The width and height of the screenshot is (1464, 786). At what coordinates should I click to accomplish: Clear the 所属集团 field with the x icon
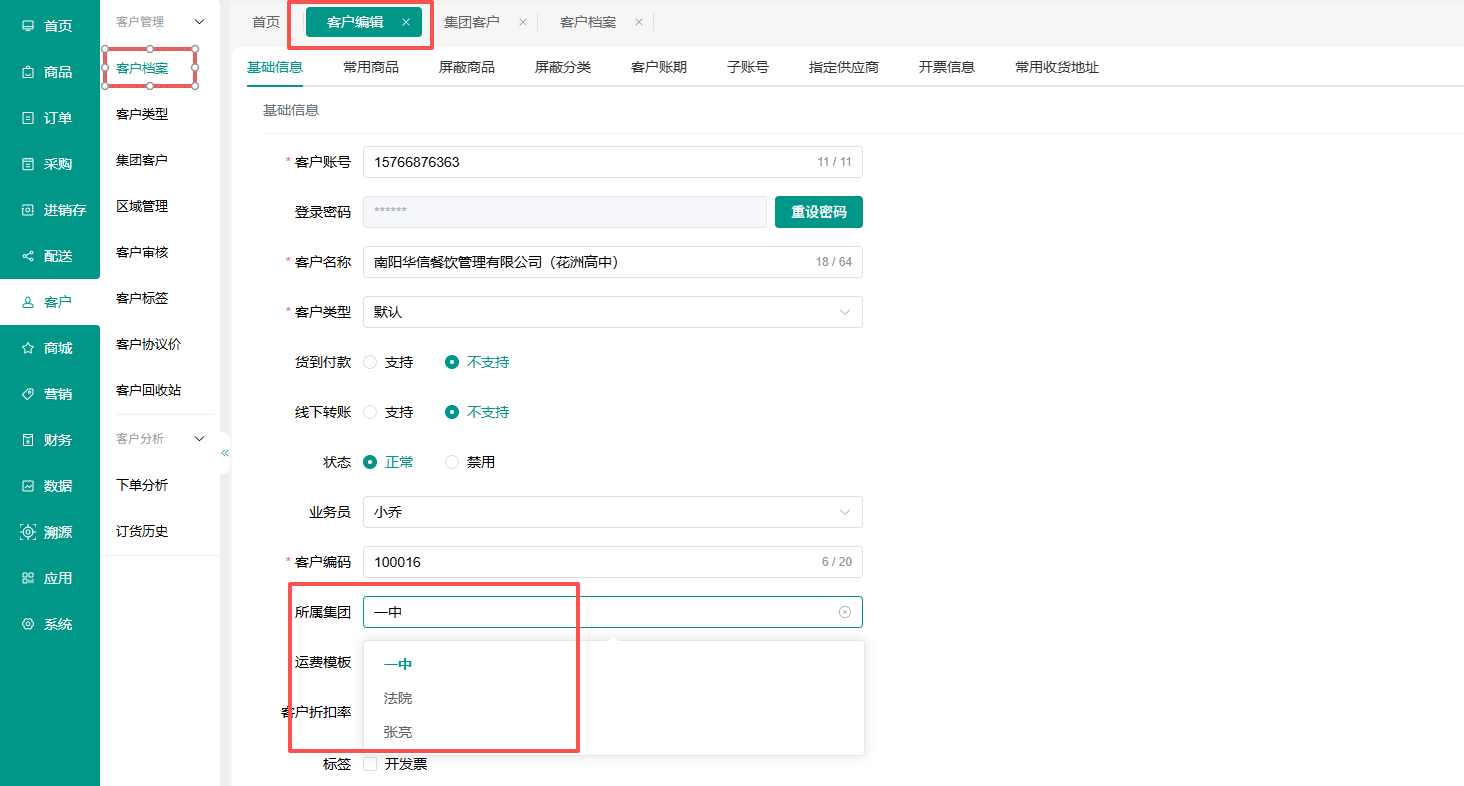tap(845, 612)
